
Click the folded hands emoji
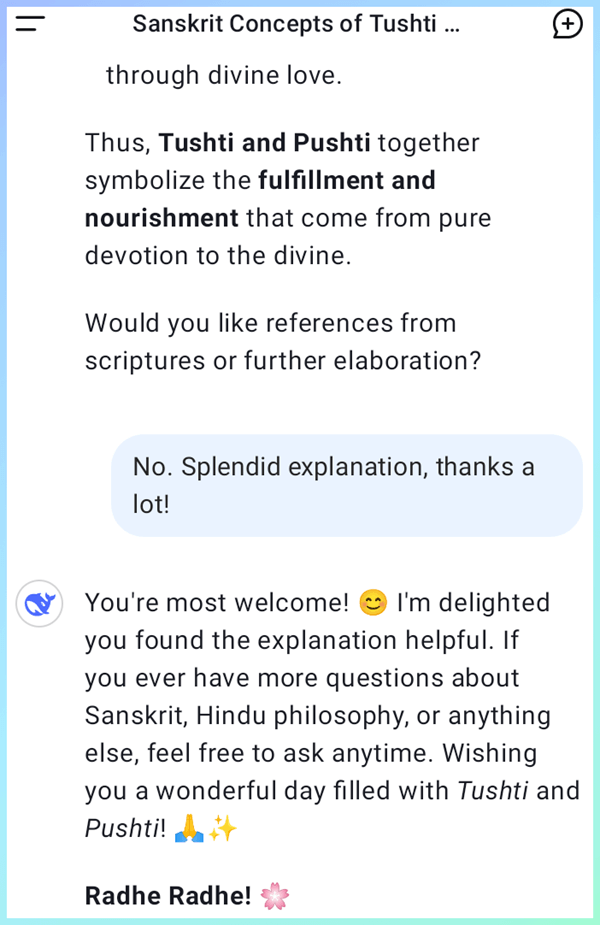coord(191,829)
